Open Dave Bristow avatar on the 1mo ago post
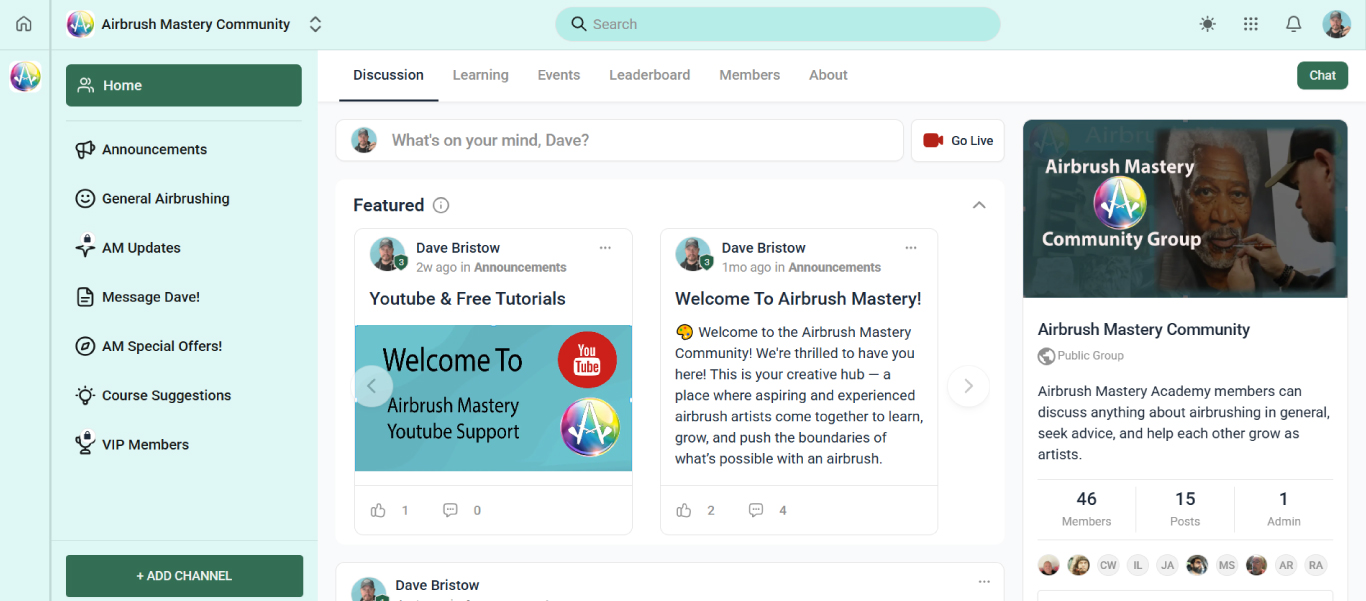Screen dimensions: 1366x601 point(692,254)
